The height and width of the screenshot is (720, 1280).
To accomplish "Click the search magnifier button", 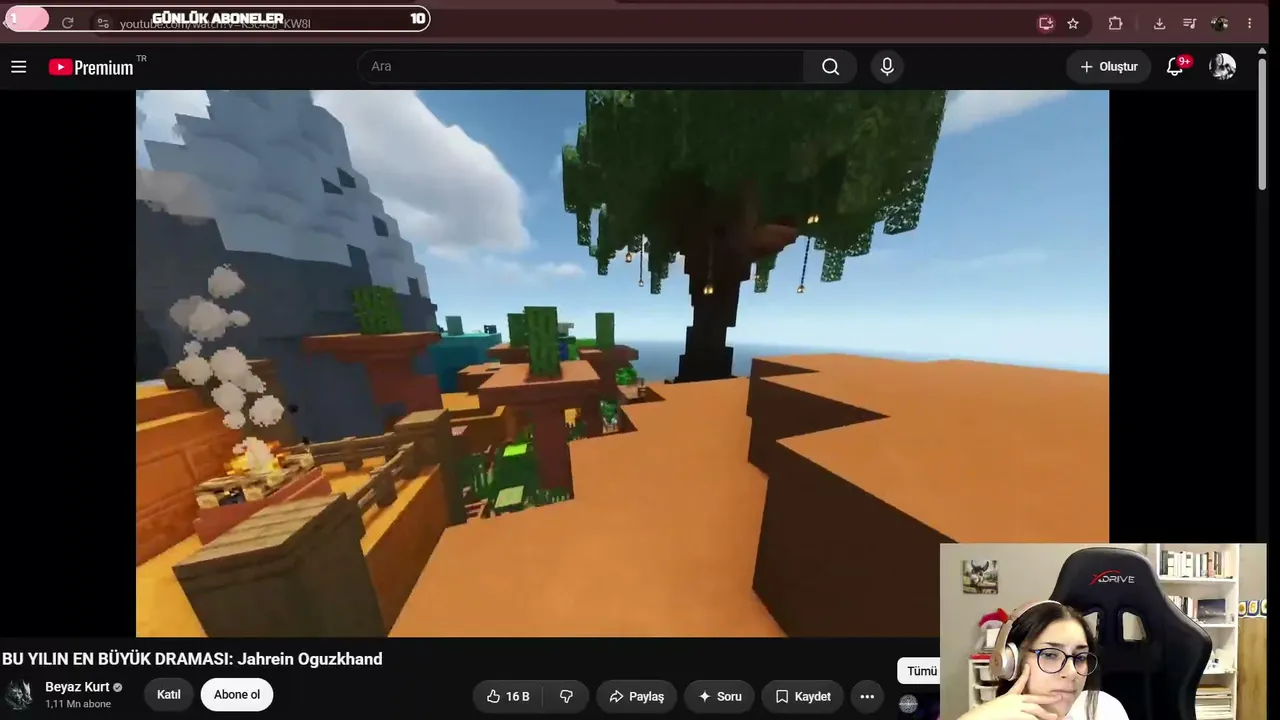I will click(830, 67).
